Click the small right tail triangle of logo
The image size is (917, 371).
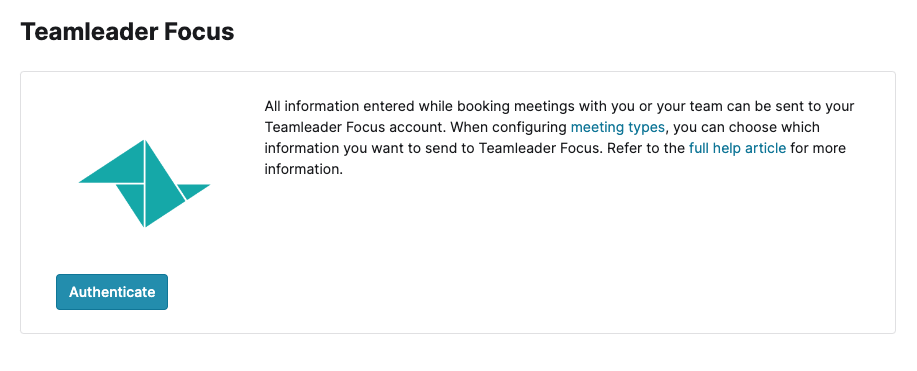click(x=191, y=190)
